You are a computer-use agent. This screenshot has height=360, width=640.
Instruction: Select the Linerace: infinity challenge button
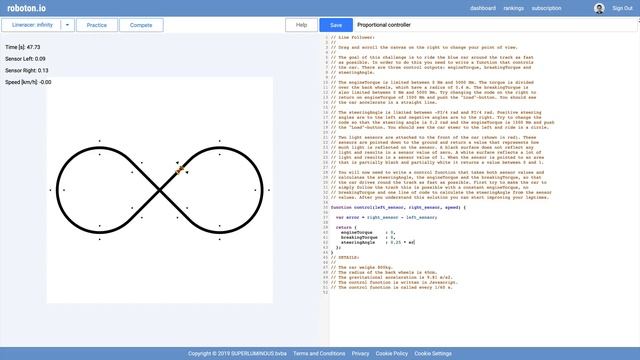[32, 25]
